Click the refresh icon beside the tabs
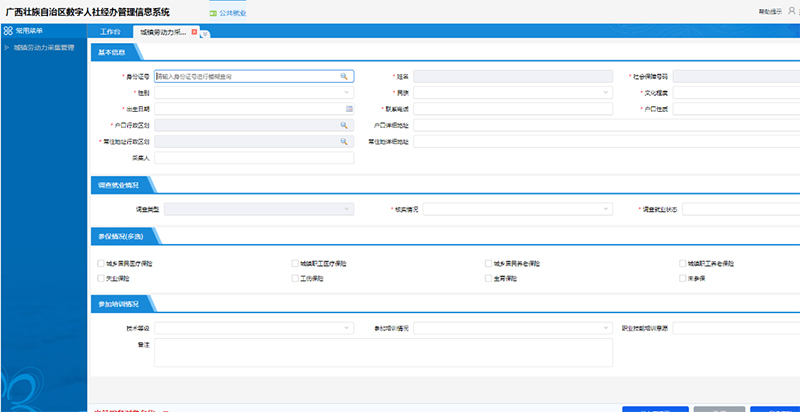800x412 pixels. [x=205, y=34]
